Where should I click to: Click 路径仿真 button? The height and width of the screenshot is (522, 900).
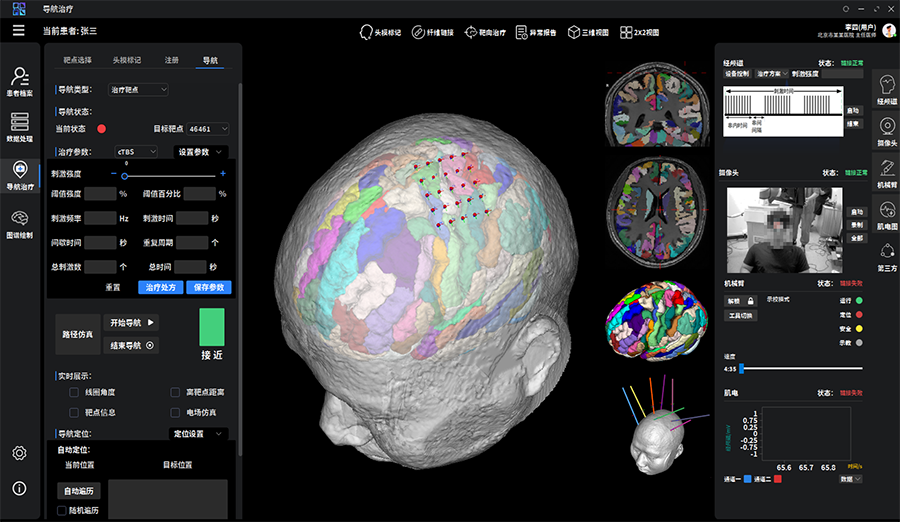click(x=77, y=334)
